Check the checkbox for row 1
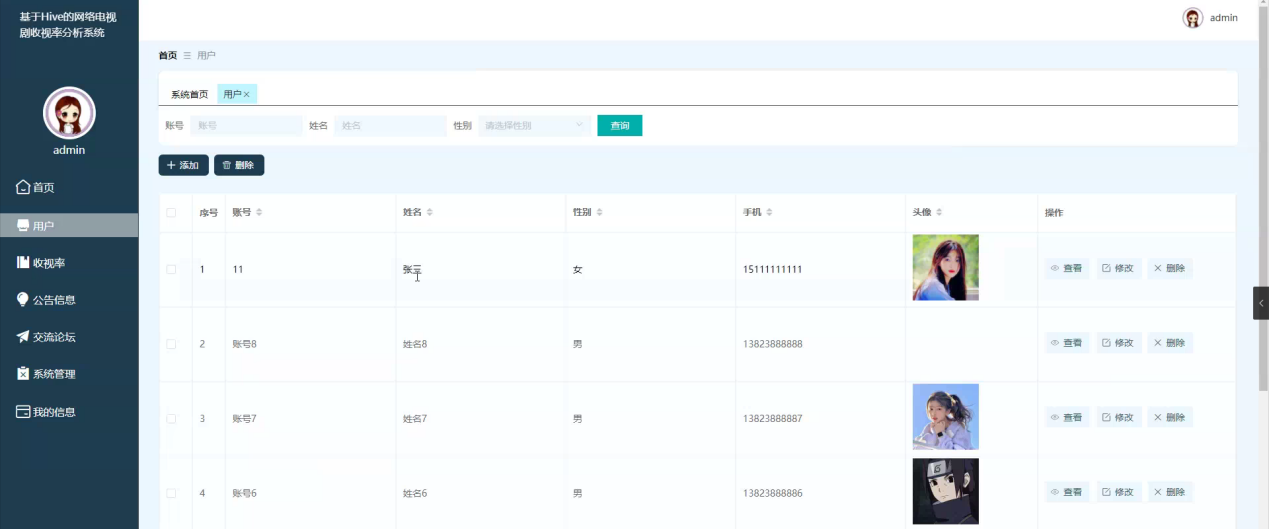The image size is (1269, 529). [171, 269]
